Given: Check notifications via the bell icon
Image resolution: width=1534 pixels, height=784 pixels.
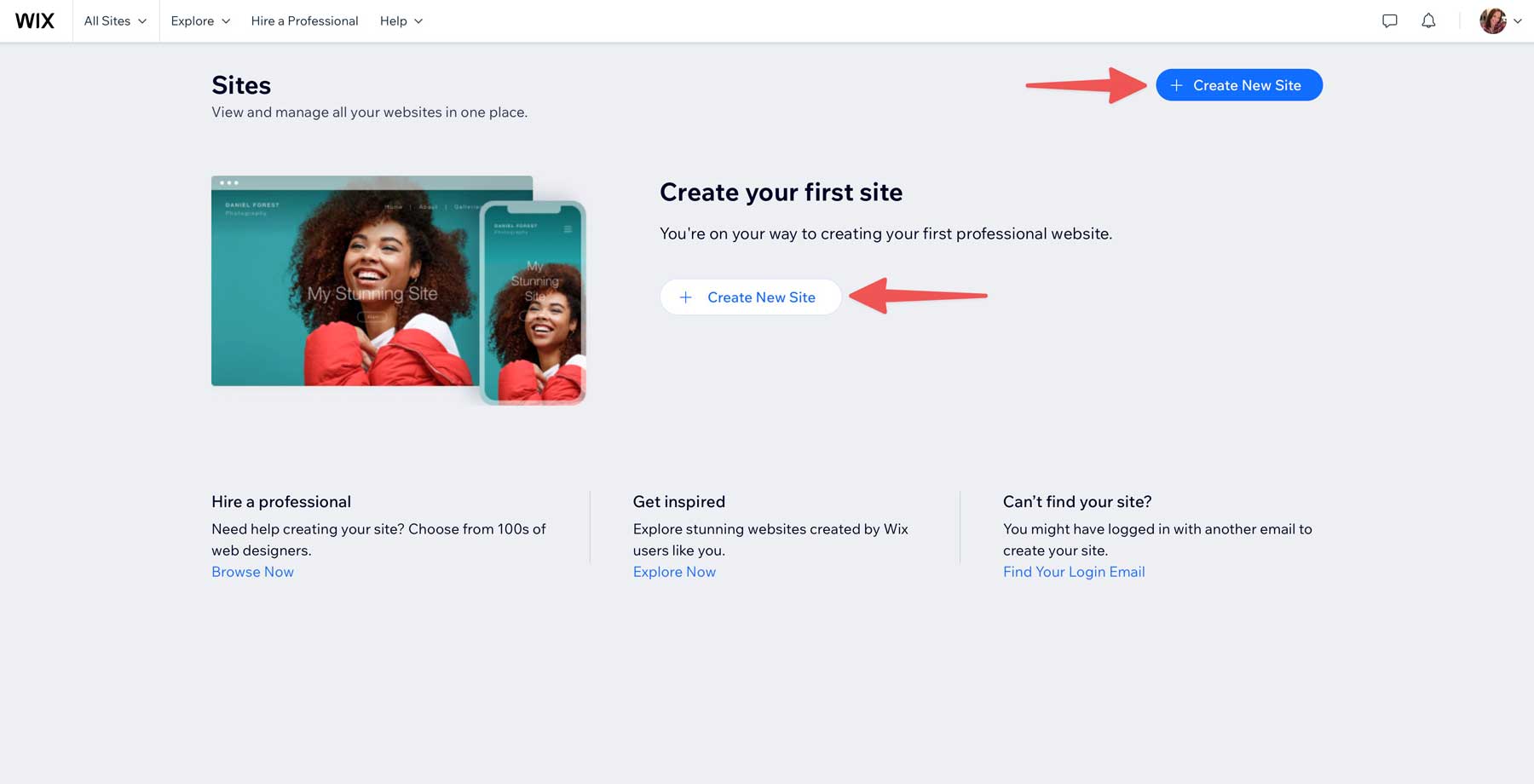Looking at the screenshot, I should (1428, 20).
